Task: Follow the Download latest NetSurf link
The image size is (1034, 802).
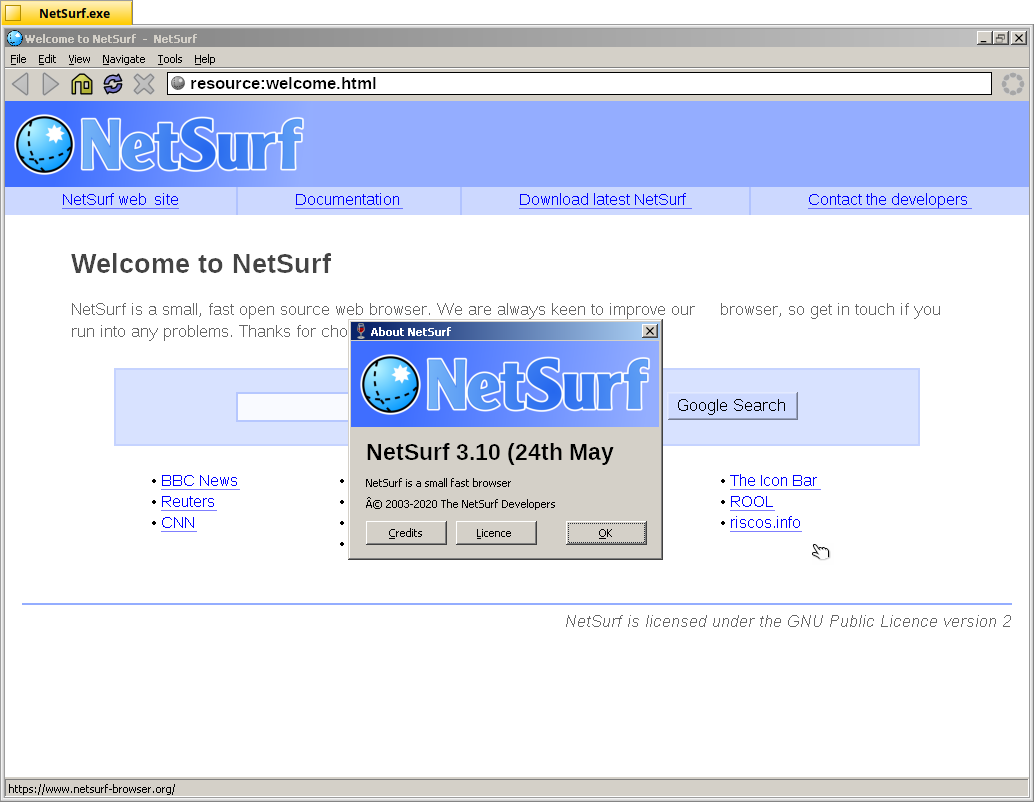Action: click(603, 200)
